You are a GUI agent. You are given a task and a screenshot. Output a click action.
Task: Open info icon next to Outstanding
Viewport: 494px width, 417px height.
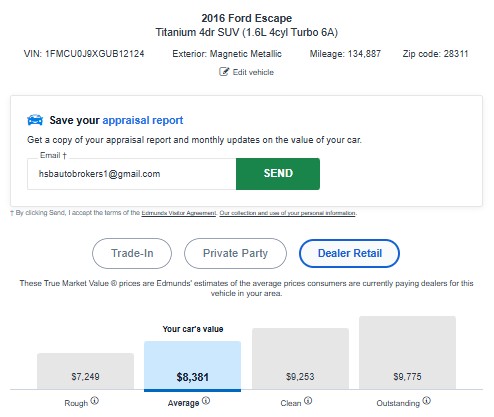point(427,401)
